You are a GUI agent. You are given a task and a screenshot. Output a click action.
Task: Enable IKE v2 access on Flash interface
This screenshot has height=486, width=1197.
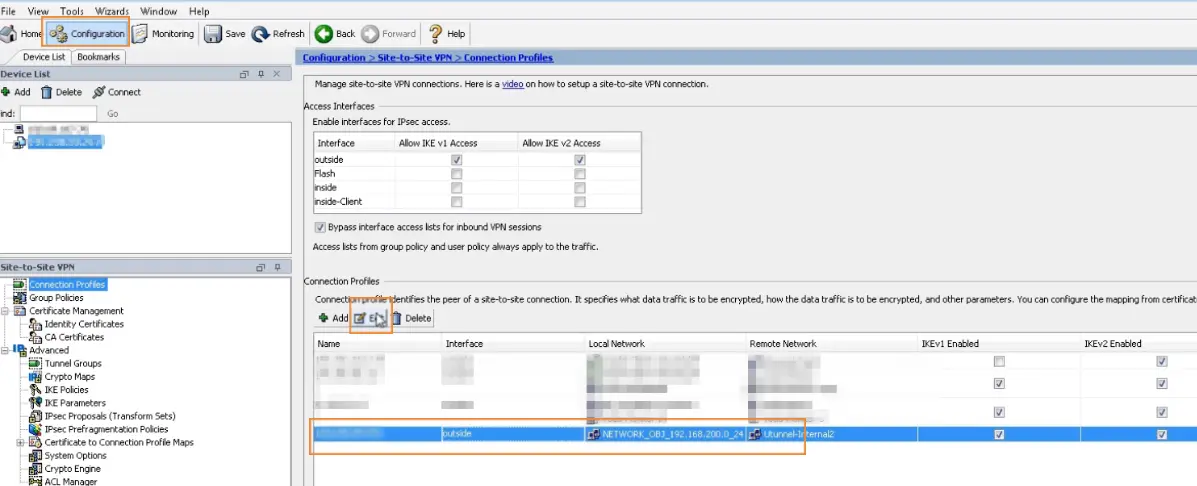[x=580, y=174]
